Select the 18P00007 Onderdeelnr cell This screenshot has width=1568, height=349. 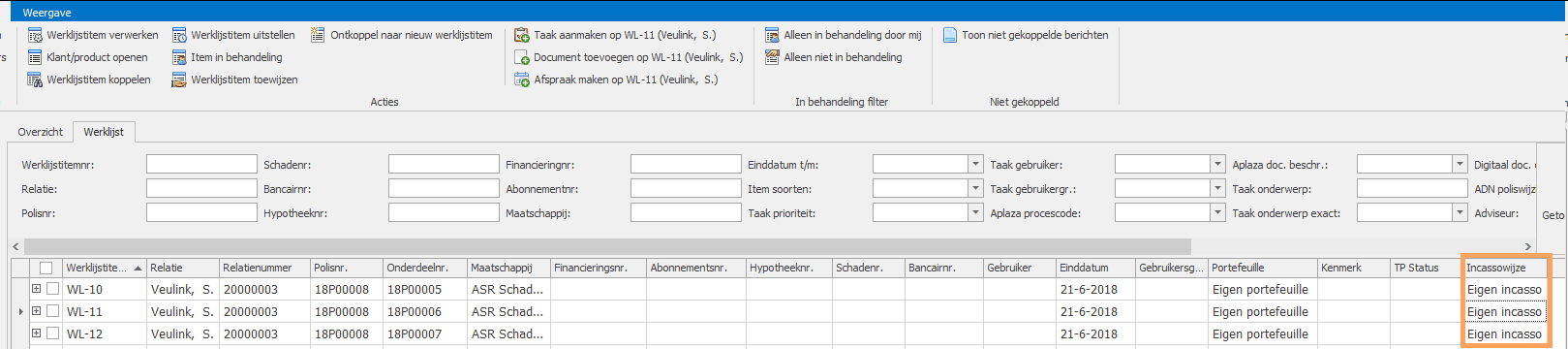click(x=424, y=333)
